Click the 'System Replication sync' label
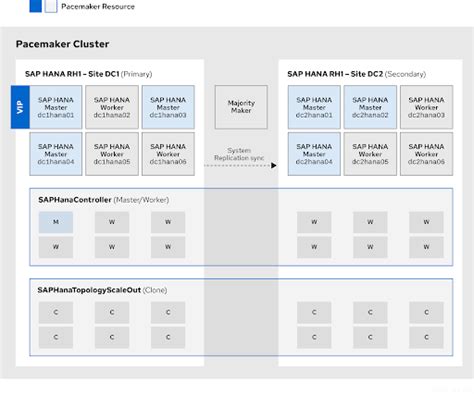Image resolution: width=474 pixels, height=394 pixels. click(239, 154)
